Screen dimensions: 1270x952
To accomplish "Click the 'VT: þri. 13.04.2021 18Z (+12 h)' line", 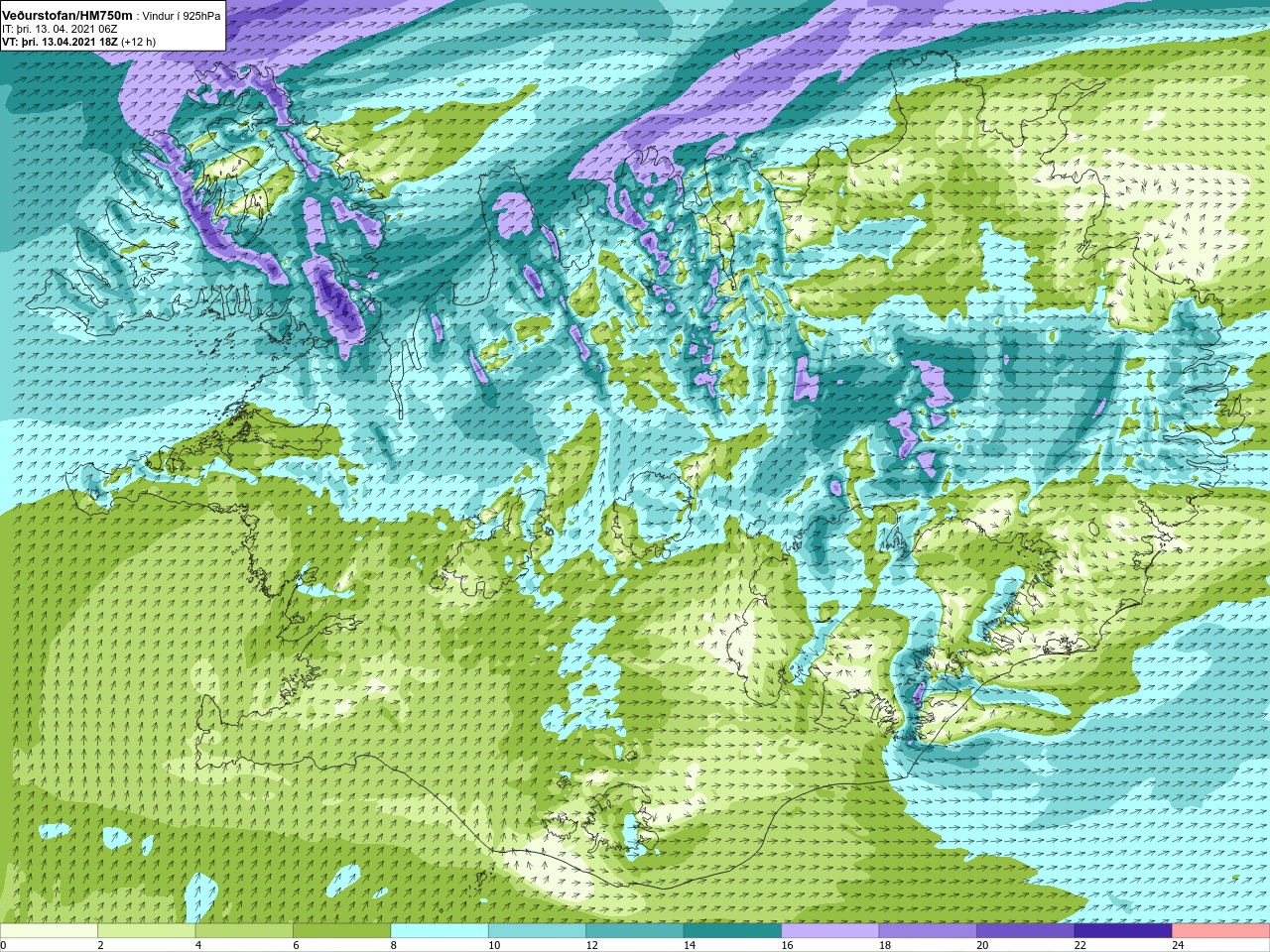I will click(x=78, y=42).
